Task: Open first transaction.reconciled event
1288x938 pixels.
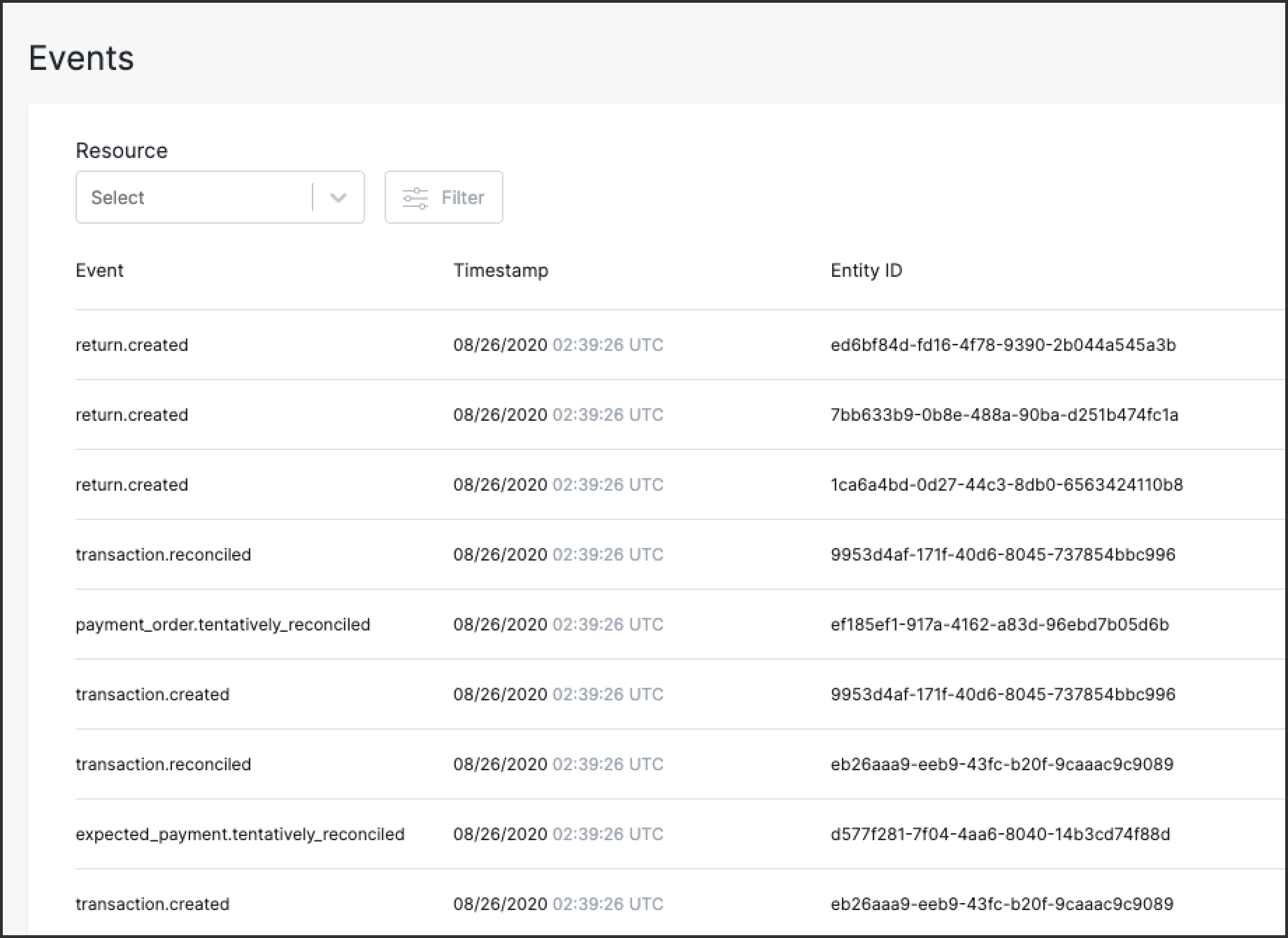Action: point(163,555)
